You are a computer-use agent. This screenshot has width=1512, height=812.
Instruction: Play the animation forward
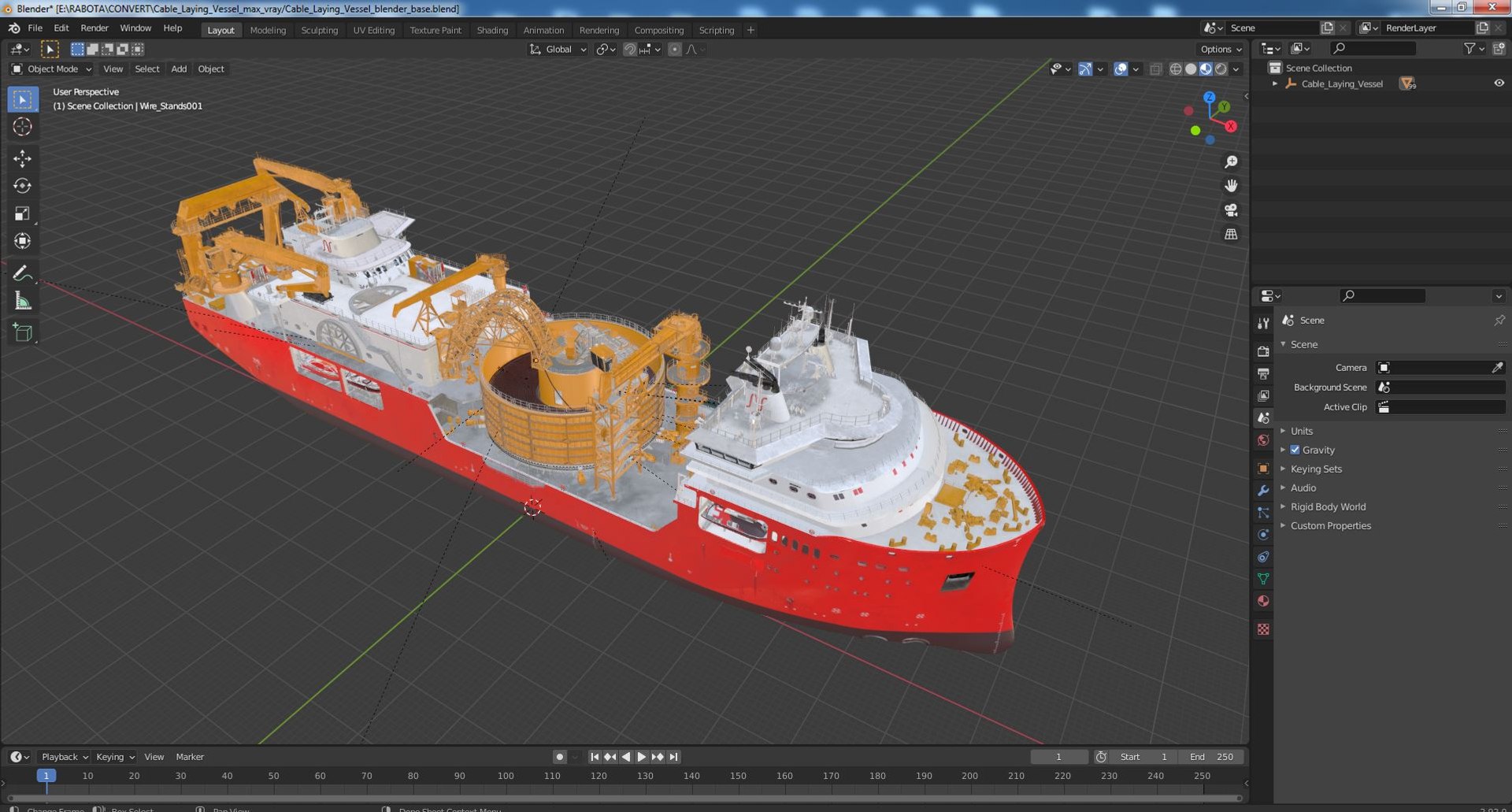coord(642,757)
